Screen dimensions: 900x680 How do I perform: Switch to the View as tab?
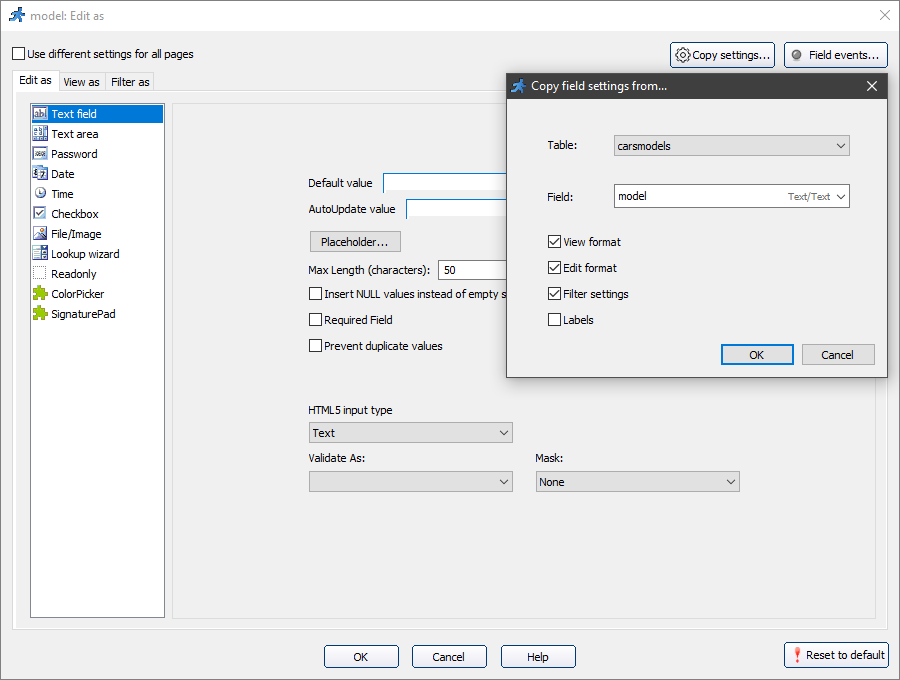click(81, 81)
